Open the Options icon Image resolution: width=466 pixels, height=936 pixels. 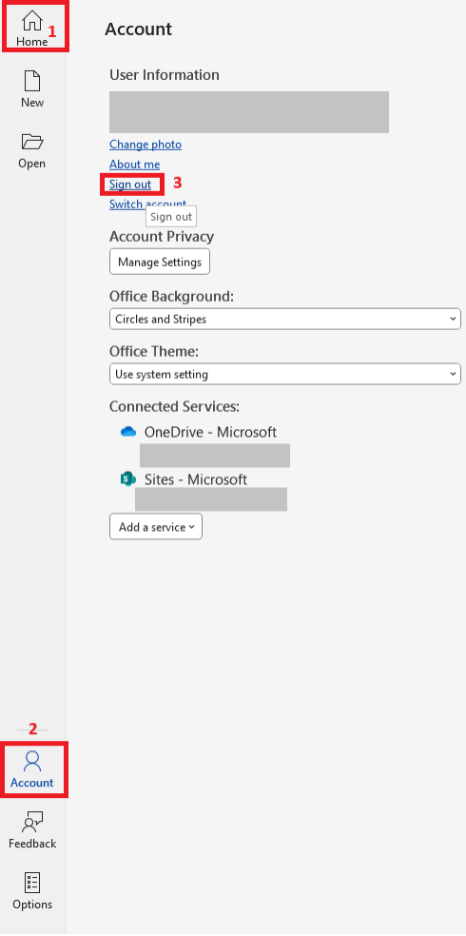32,882
